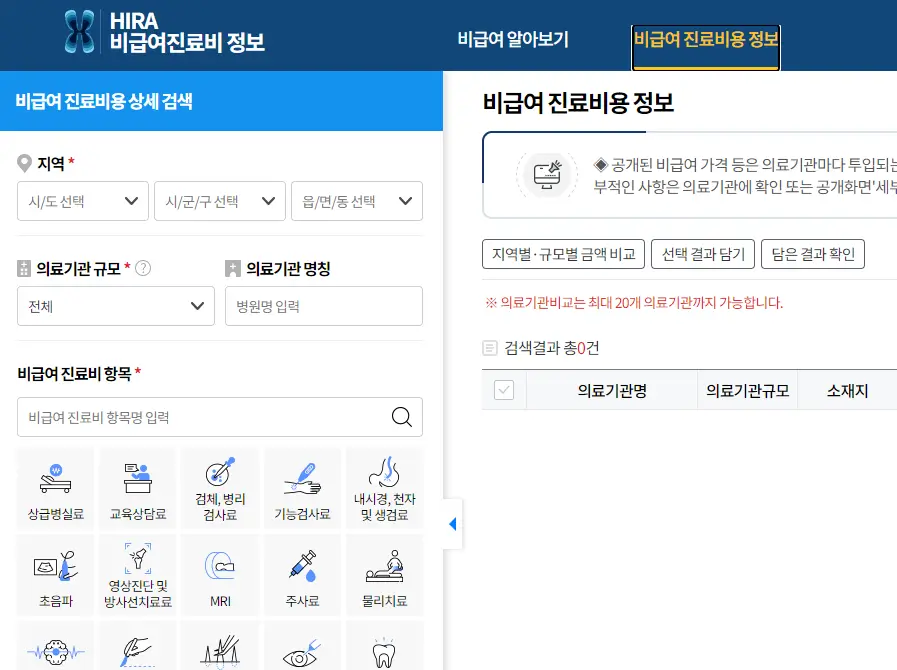This screenshot has height=670, width=897.
Task: Click the tooth-shaped dental category icon
Action: 384,655
